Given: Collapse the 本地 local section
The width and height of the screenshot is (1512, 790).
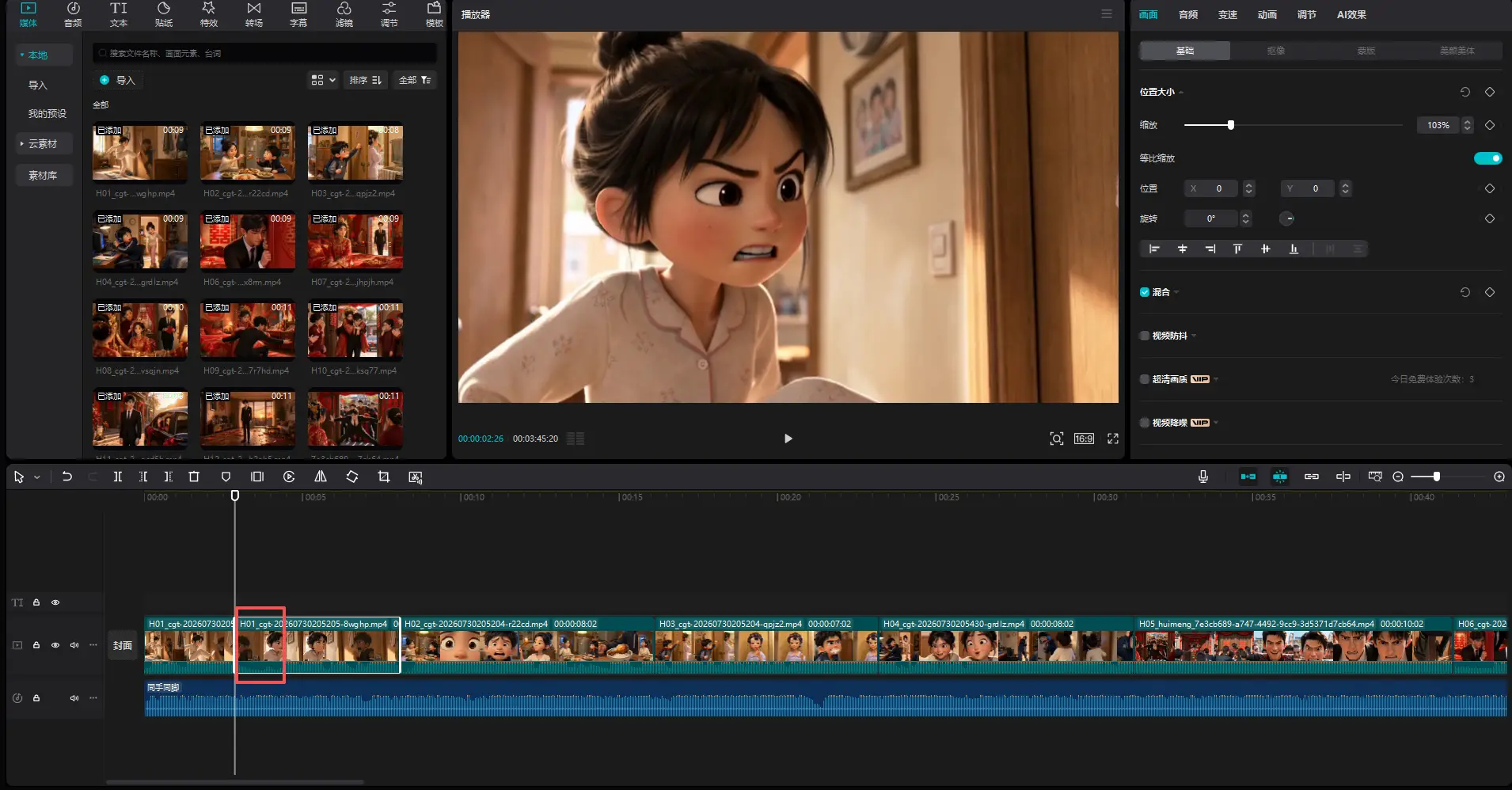Looking at the screenshot, I should [x=21, y=55].
